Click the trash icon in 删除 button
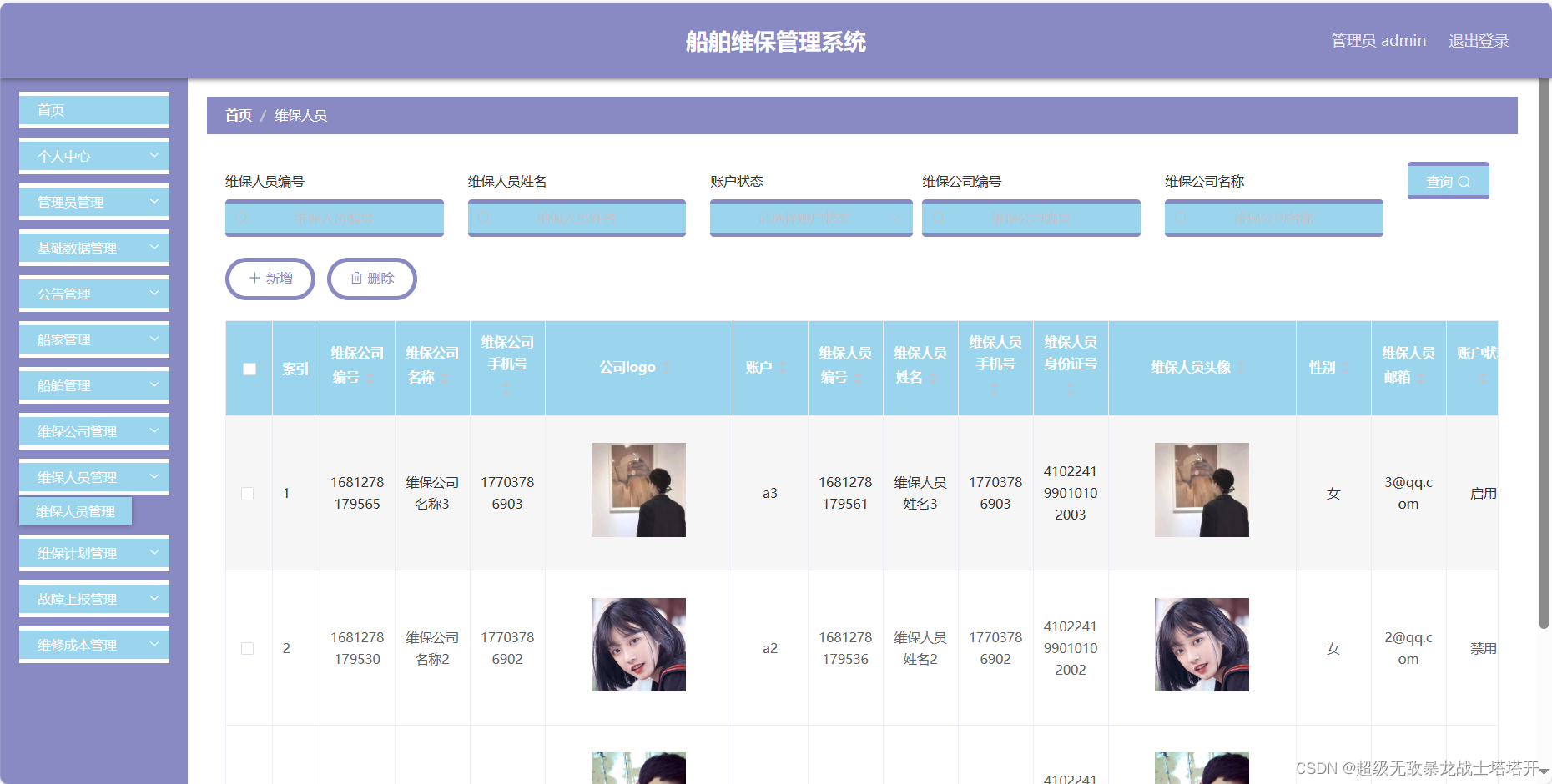1552x784 pixels. [x=356, y=278]
